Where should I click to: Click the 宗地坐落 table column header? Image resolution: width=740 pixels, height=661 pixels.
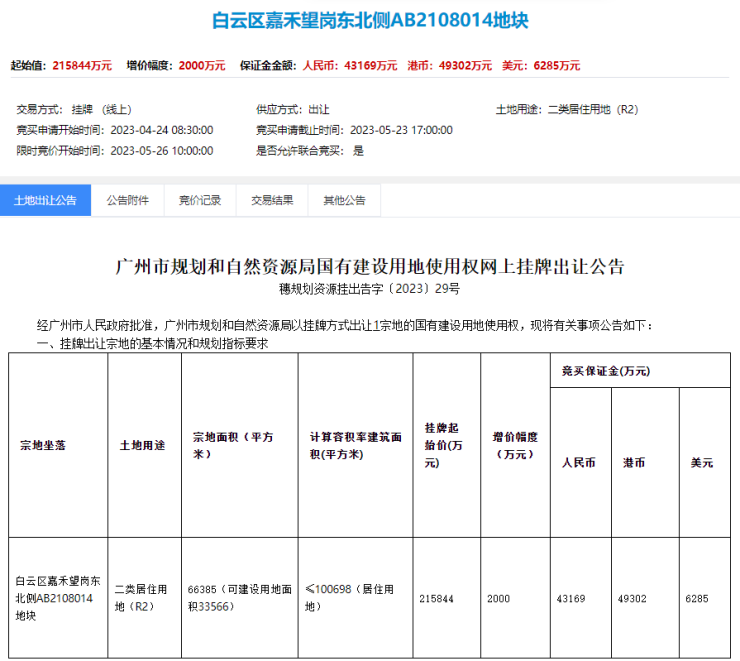(x=42, y=444)
